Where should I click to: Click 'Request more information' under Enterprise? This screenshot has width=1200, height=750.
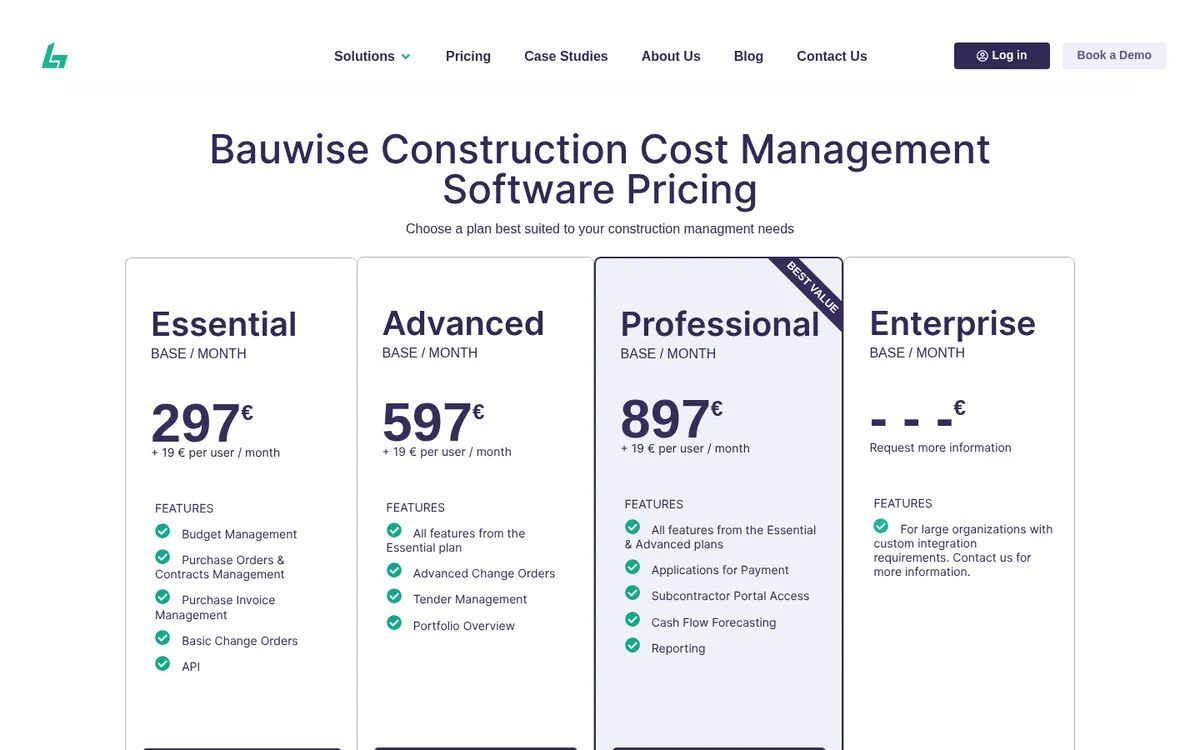click(940, 448)
